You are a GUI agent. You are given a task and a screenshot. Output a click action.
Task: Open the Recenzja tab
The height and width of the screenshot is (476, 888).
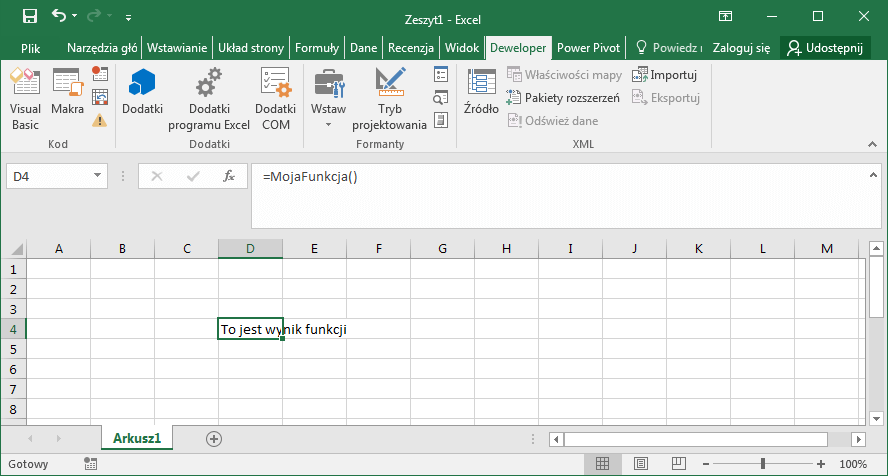(411, 48)
